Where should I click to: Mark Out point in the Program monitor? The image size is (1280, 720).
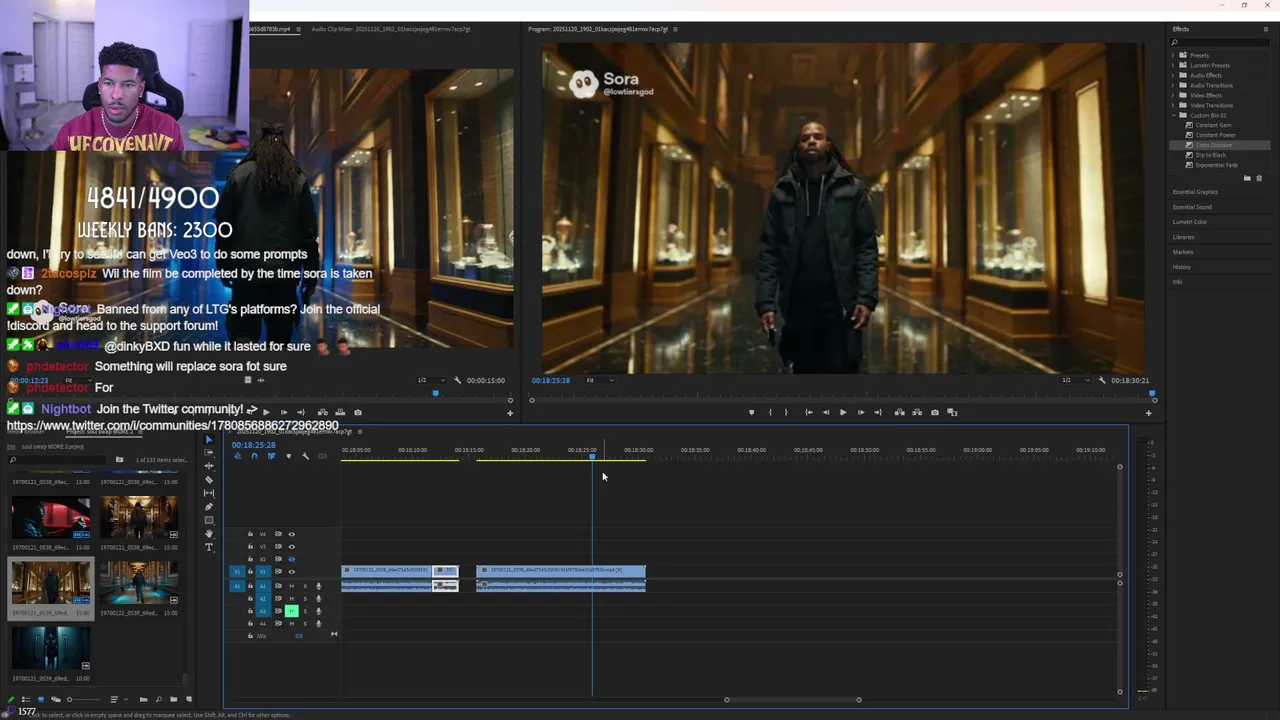pos(786,412)
